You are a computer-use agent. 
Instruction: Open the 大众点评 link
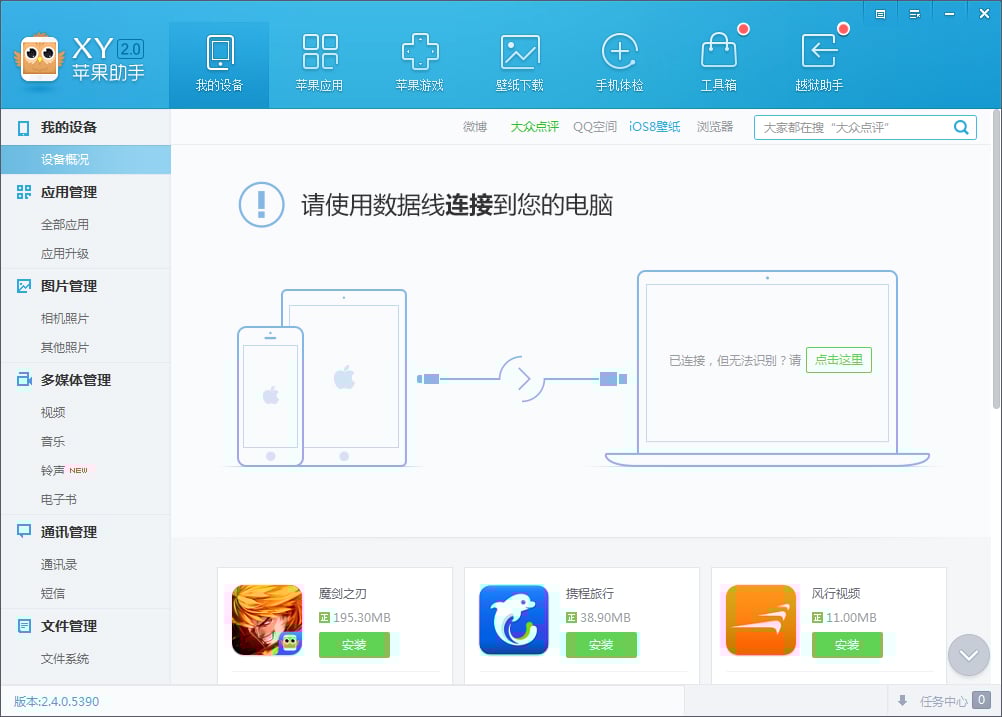coord(534,127)
